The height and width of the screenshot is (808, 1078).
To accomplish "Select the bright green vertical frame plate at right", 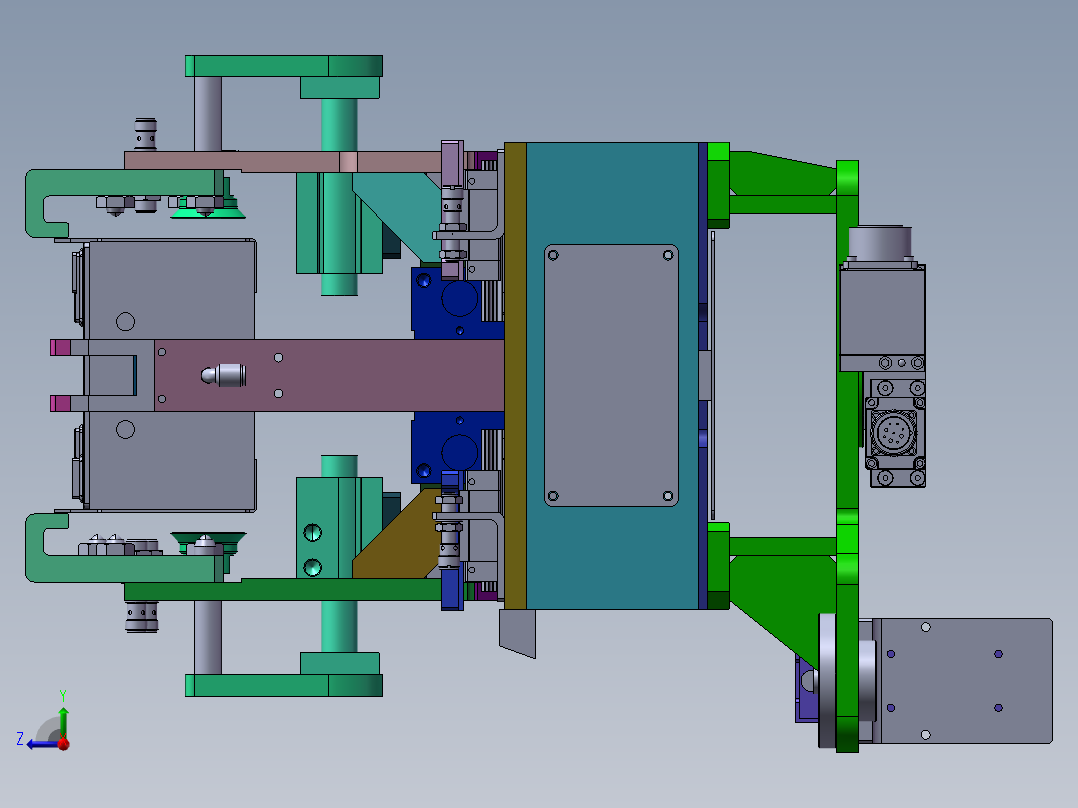I will pos(847,456).
